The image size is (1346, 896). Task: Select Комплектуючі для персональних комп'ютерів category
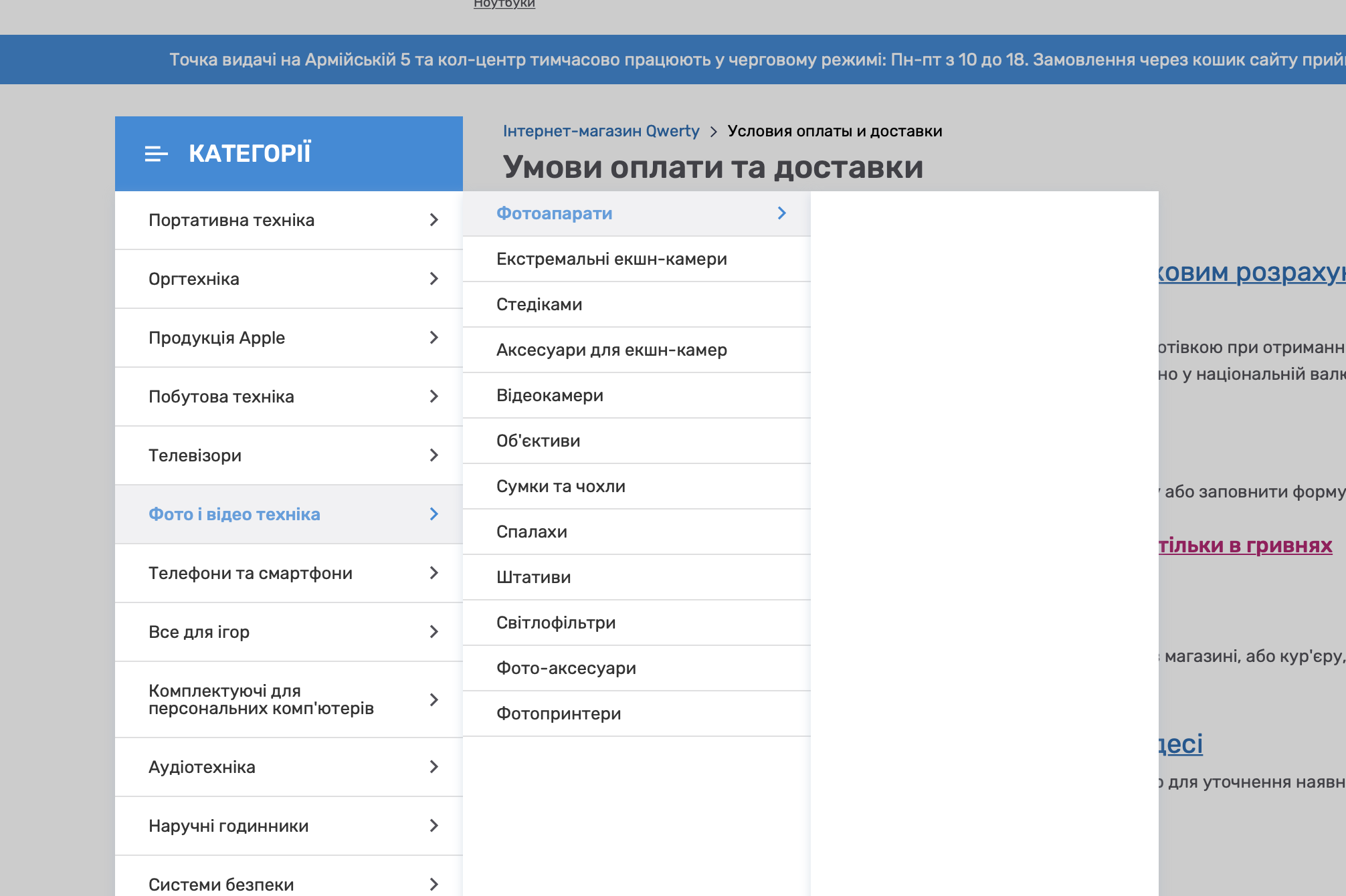[261, 699]
